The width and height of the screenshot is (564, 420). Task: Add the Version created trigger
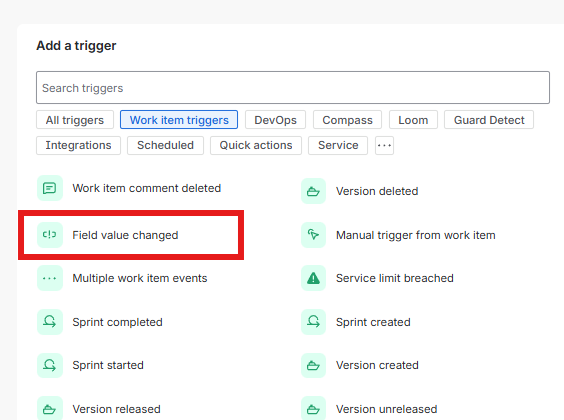360,365
